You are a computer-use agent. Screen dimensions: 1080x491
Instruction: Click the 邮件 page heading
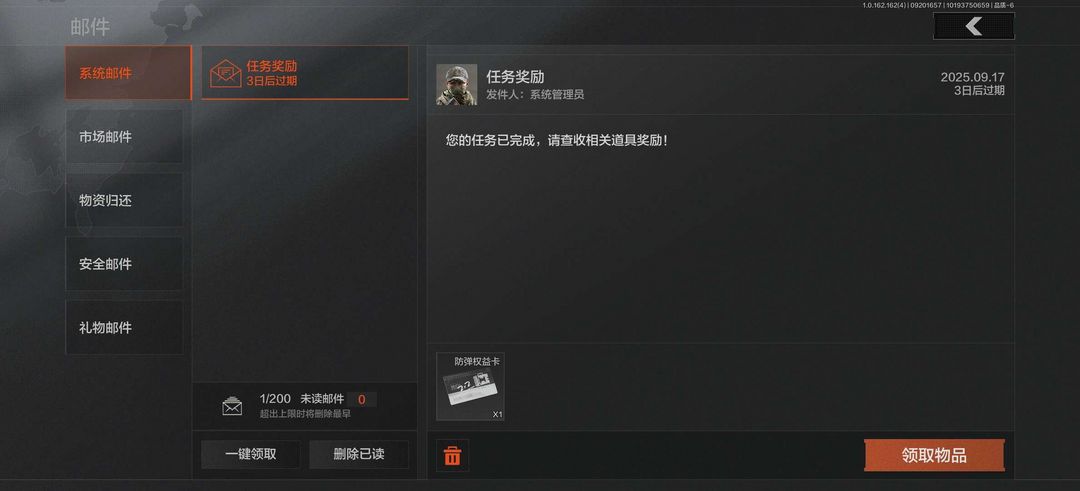90,28
